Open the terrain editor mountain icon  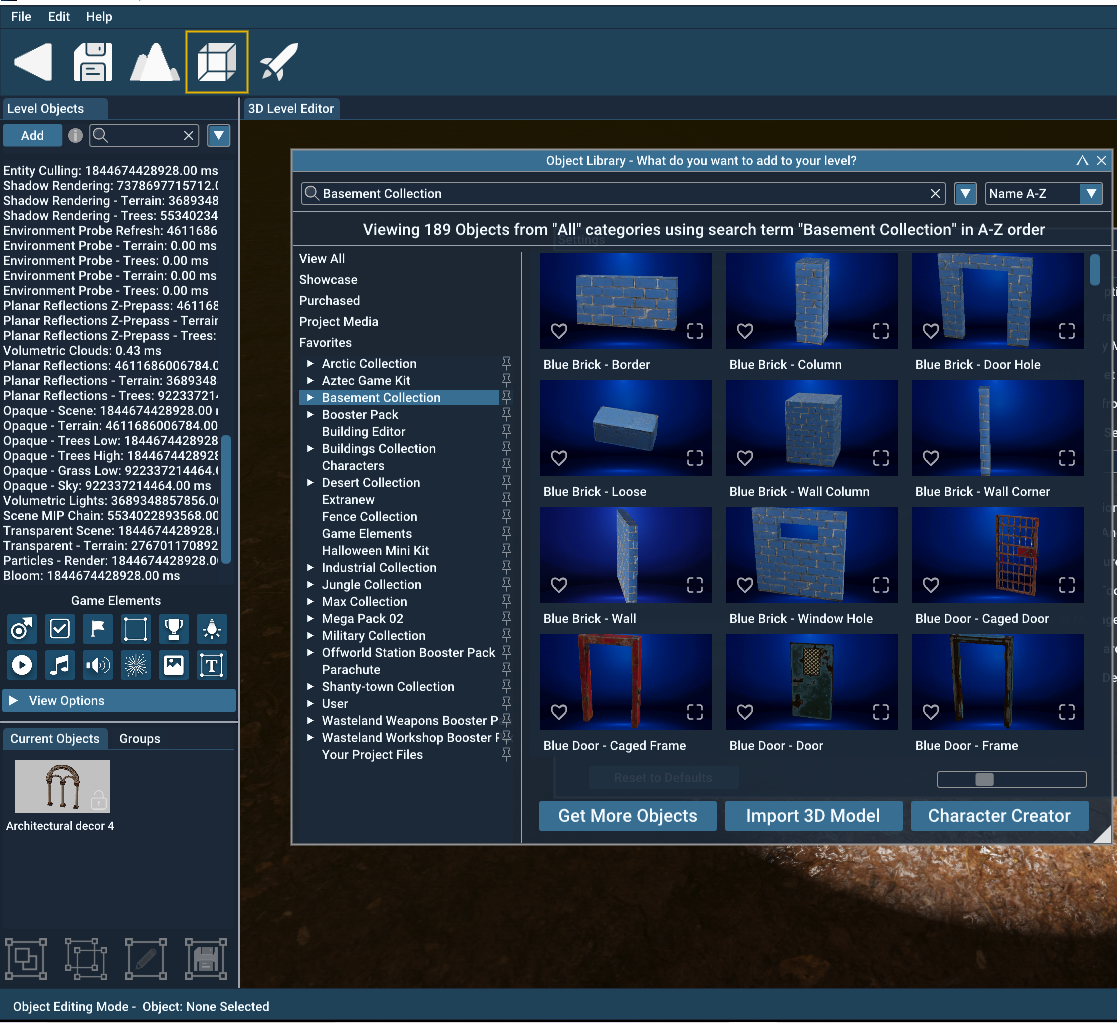pos(155,61)
